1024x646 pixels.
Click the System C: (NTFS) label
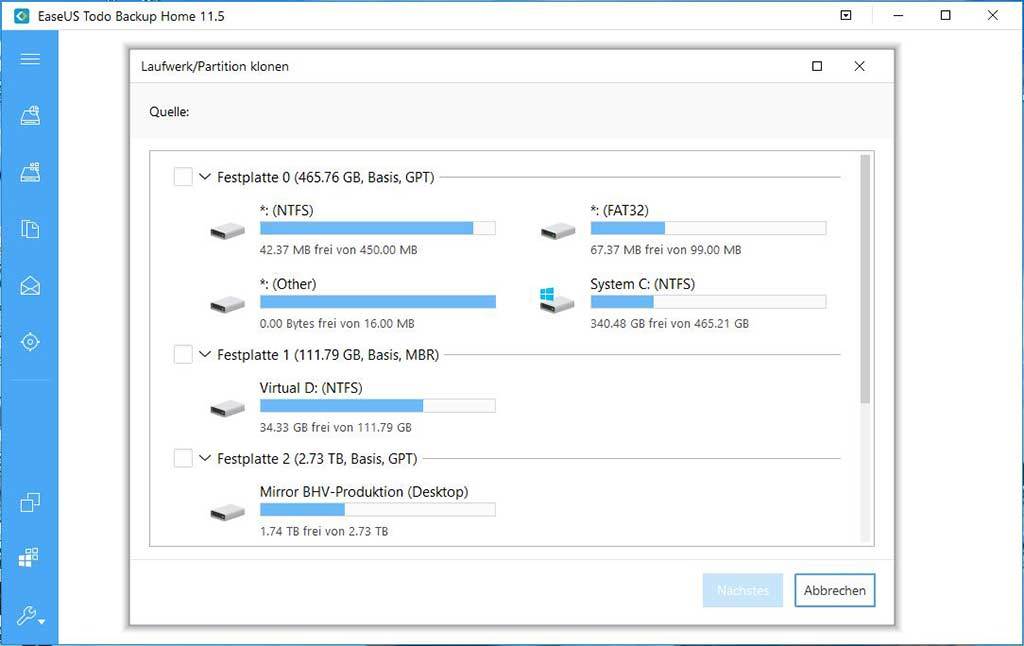[x=643, y=284]
